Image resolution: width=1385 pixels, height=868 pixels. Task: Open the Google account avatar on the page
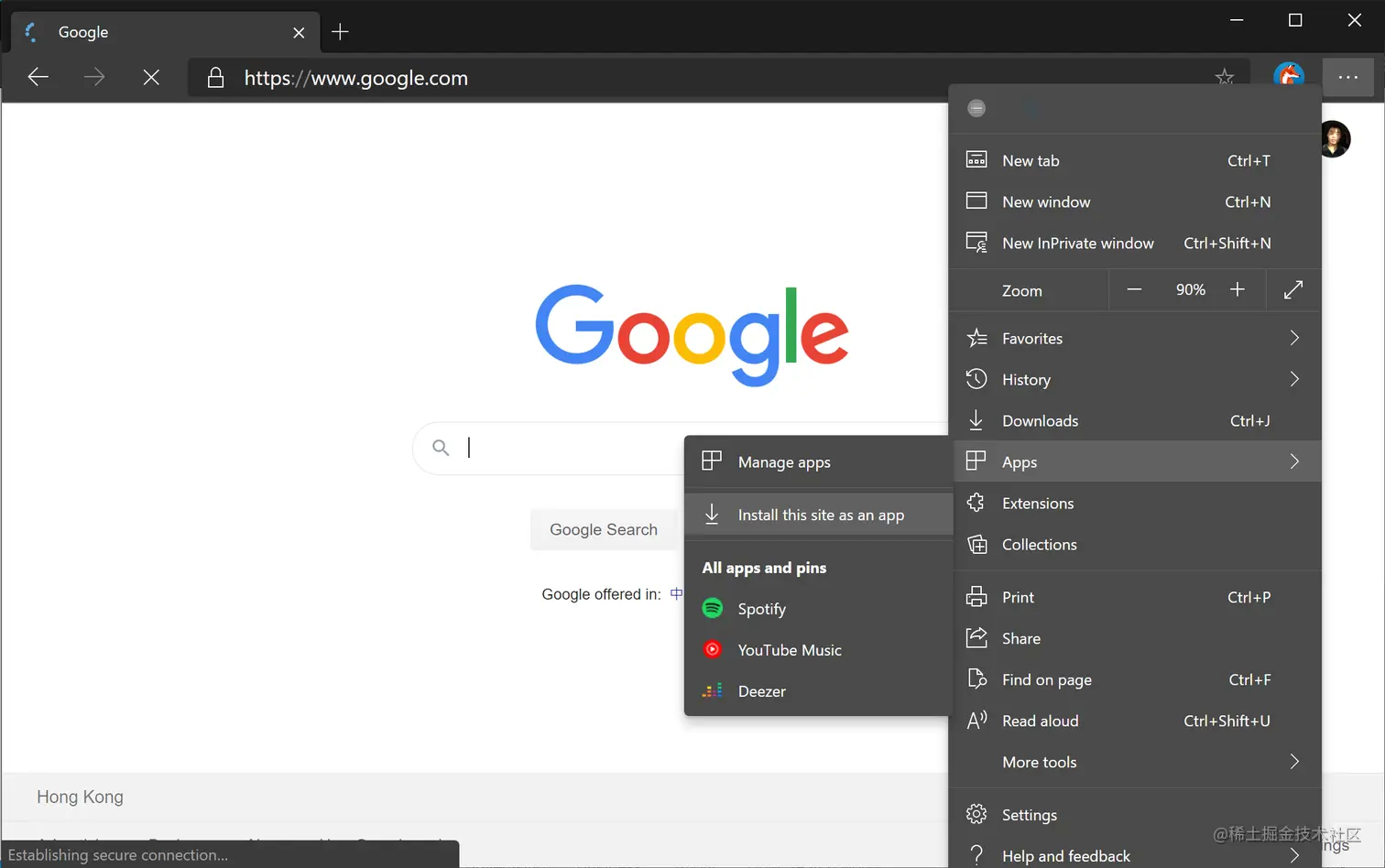point(1335,139)
